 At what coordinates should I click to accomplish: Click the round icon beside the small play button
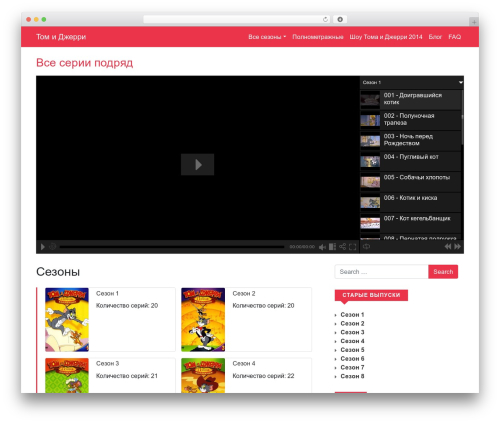[52, 247]
